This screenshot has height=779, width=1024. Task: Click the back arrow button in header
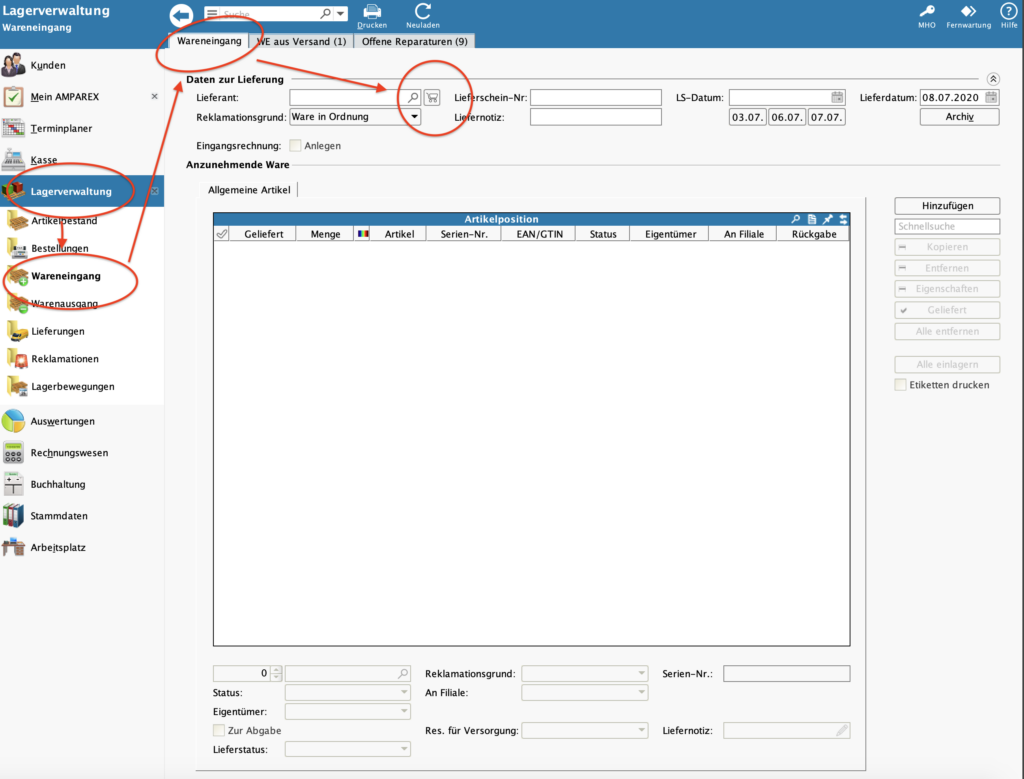coord(181,15)
